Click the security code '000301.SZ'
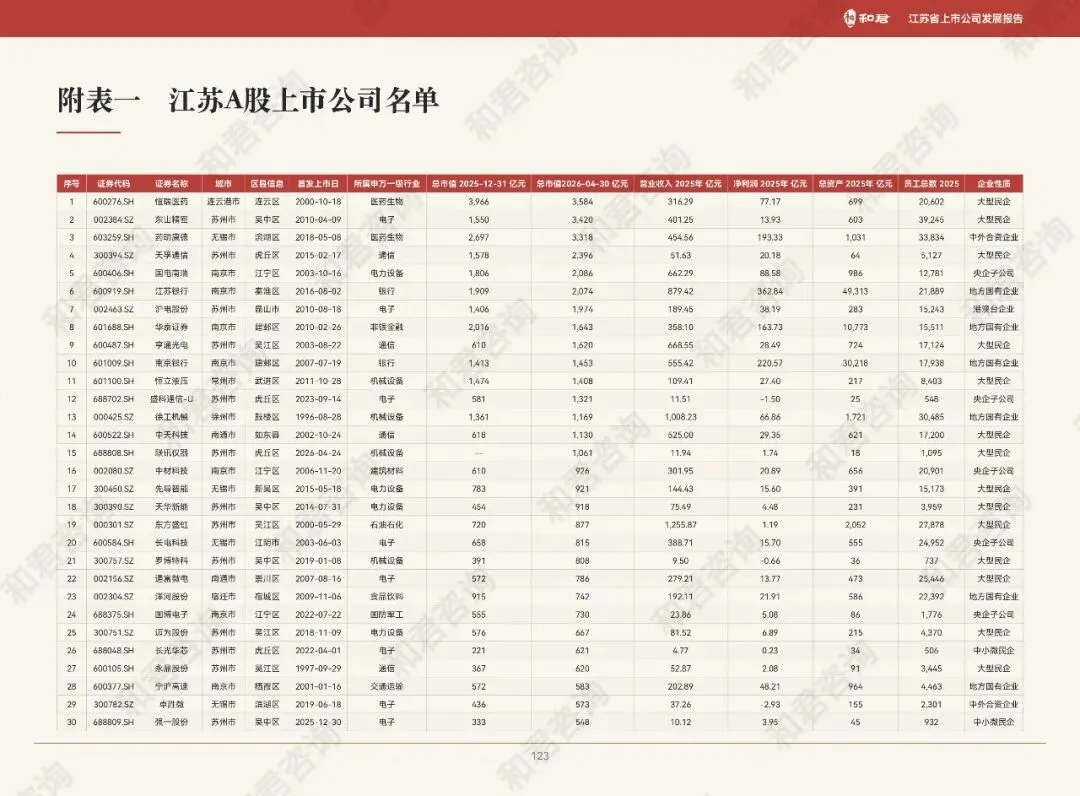The width and height of the screenshot is (1080, 796). click(x=114, y=525)
